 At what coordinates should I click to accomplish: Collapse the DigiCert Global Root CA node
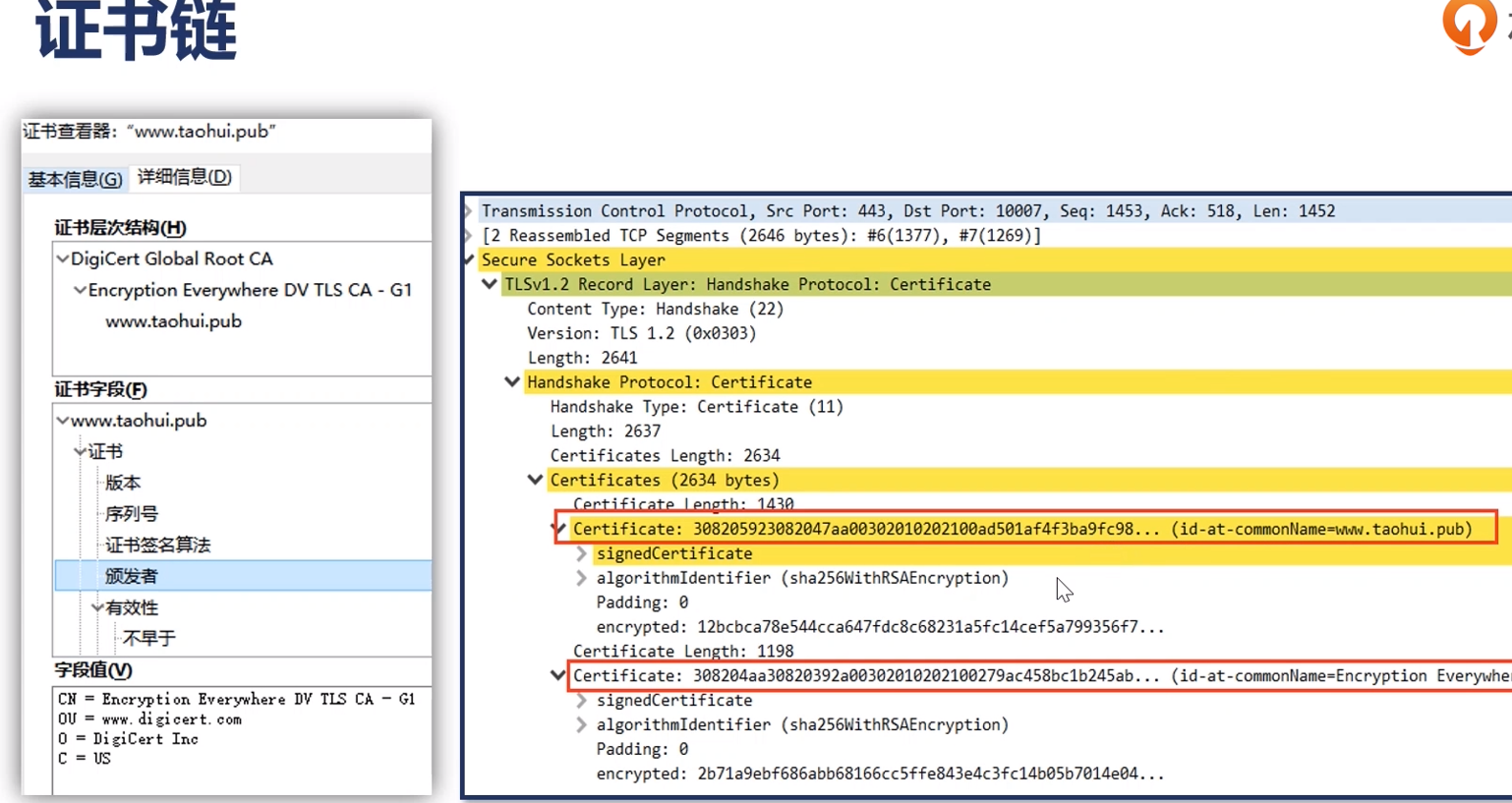coord(63,259)
